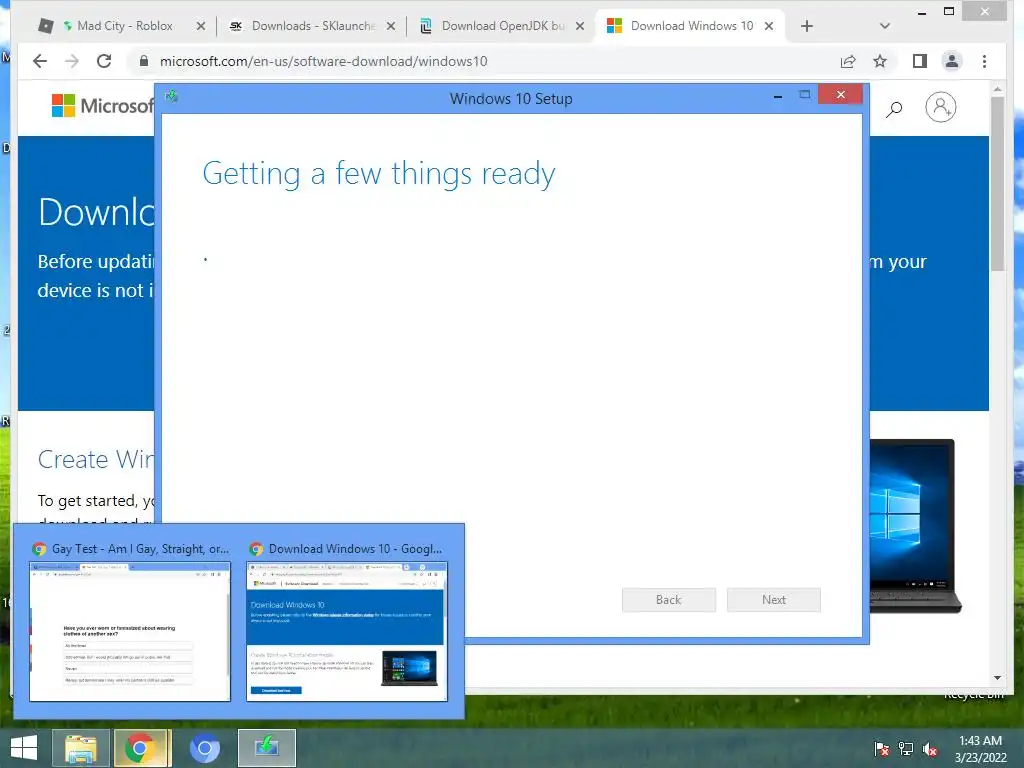Expand the tab search chevron
1024x768 pixels.
[x=885, y=26]
